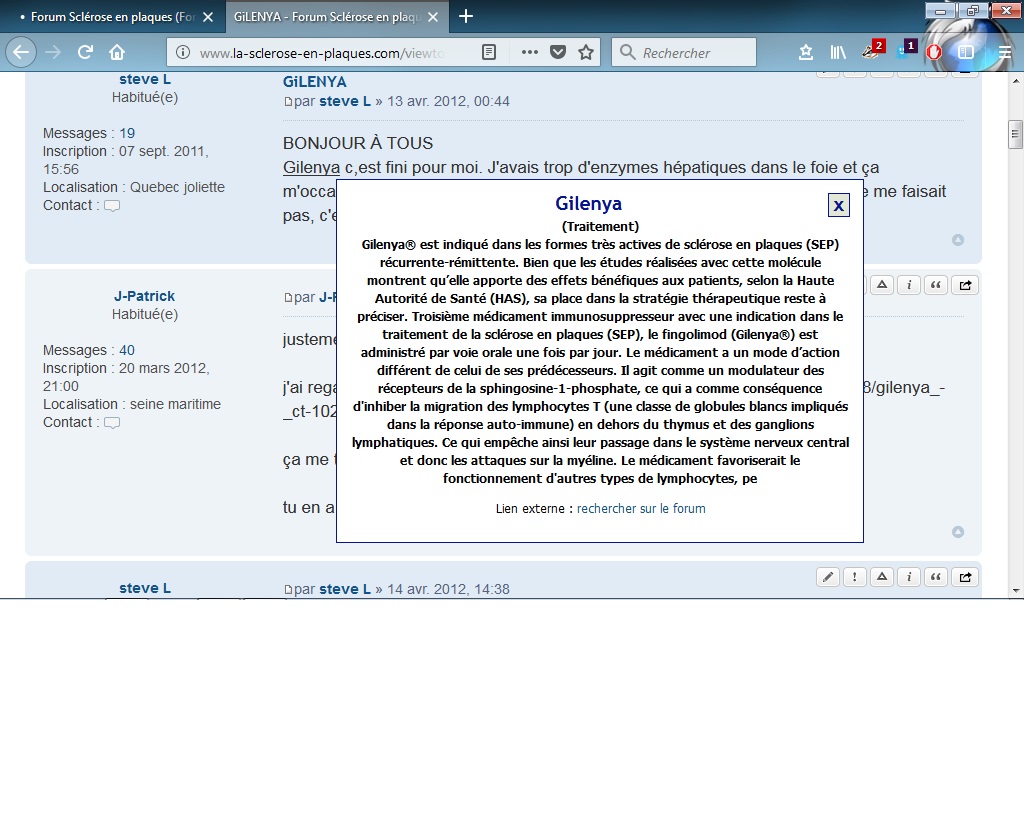Share J-Patrick's post
The height and width of the screenshot is (816, 1024).
(965, 285)
